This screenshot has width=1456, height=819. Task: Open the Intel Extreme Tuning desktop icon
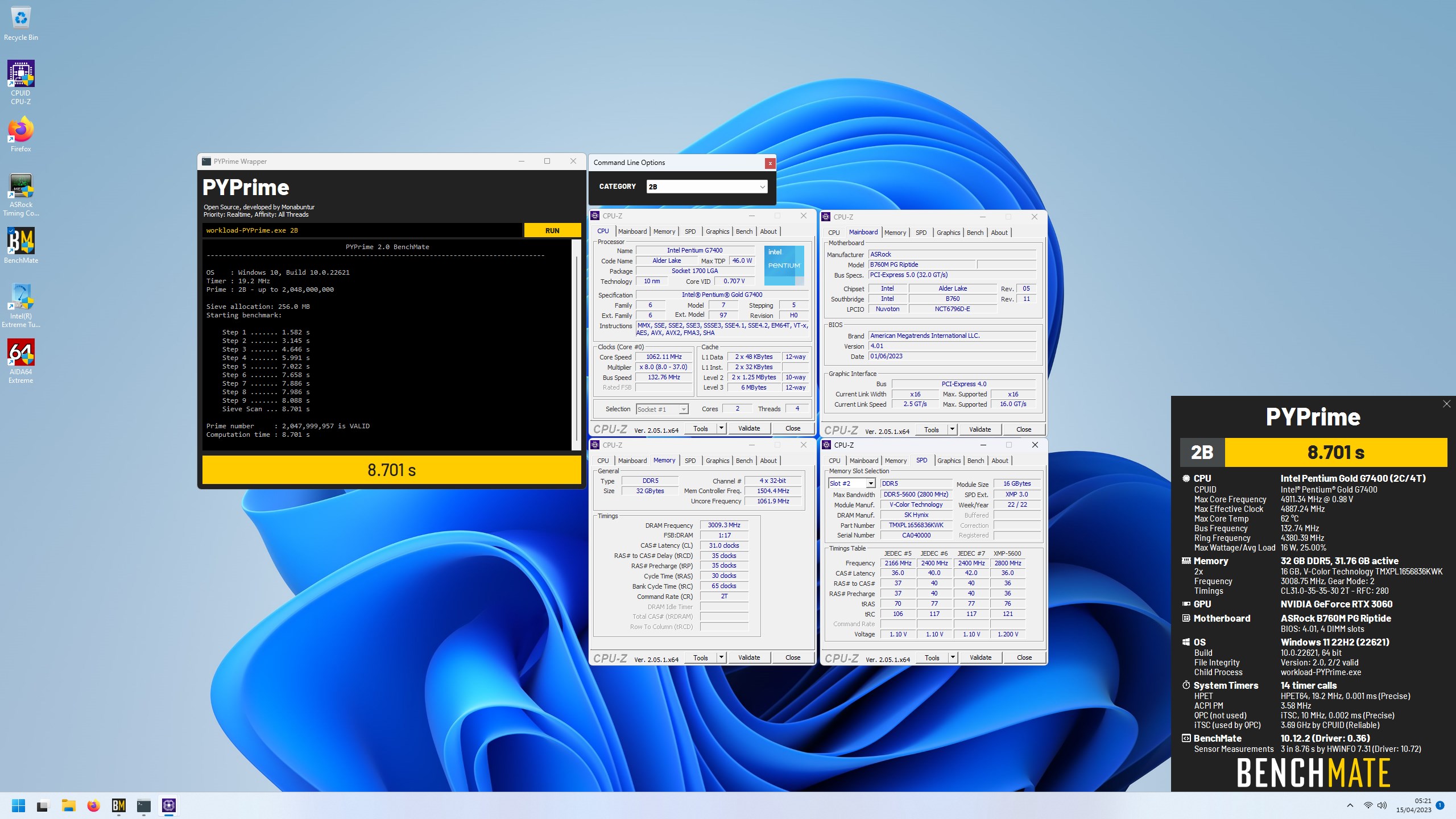pos(20,306)
